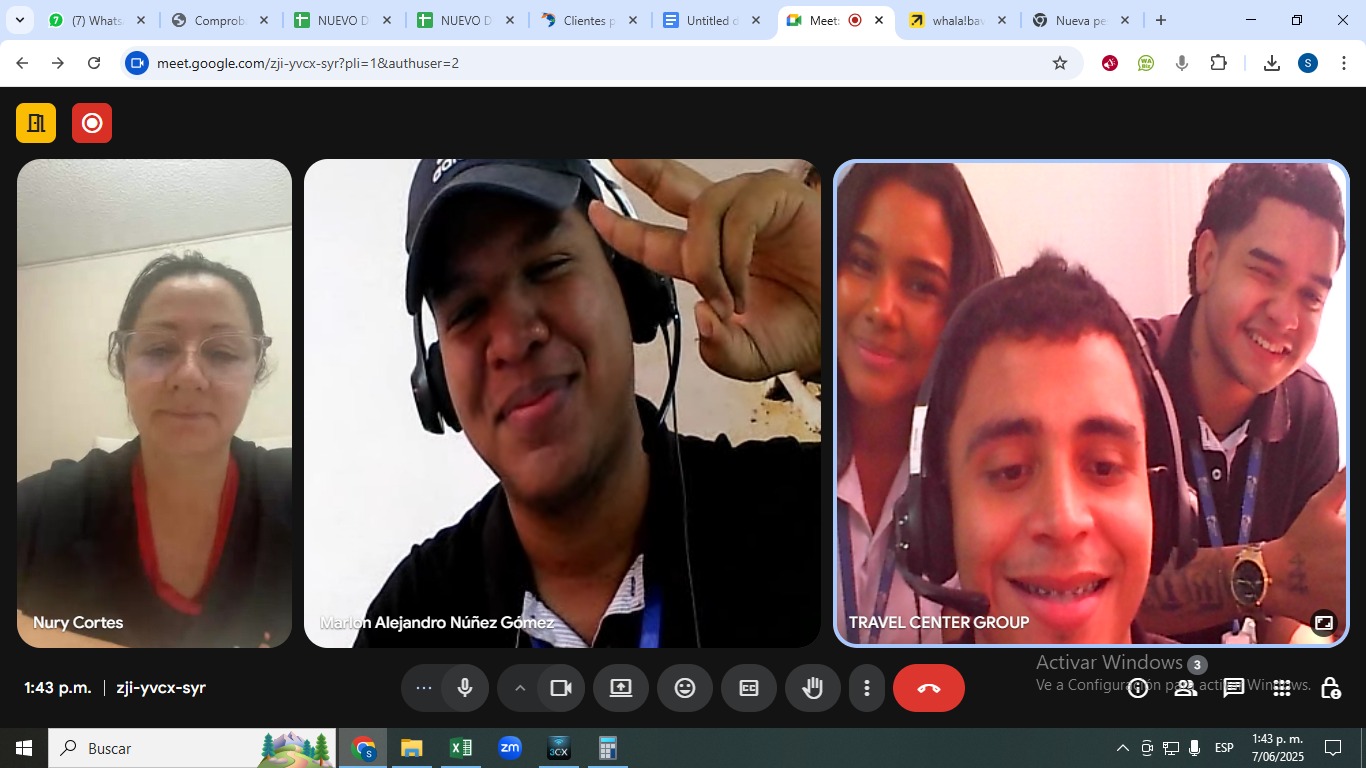Mute the microphone in the call
1366x768 pixels.
(x=465, y=688)
